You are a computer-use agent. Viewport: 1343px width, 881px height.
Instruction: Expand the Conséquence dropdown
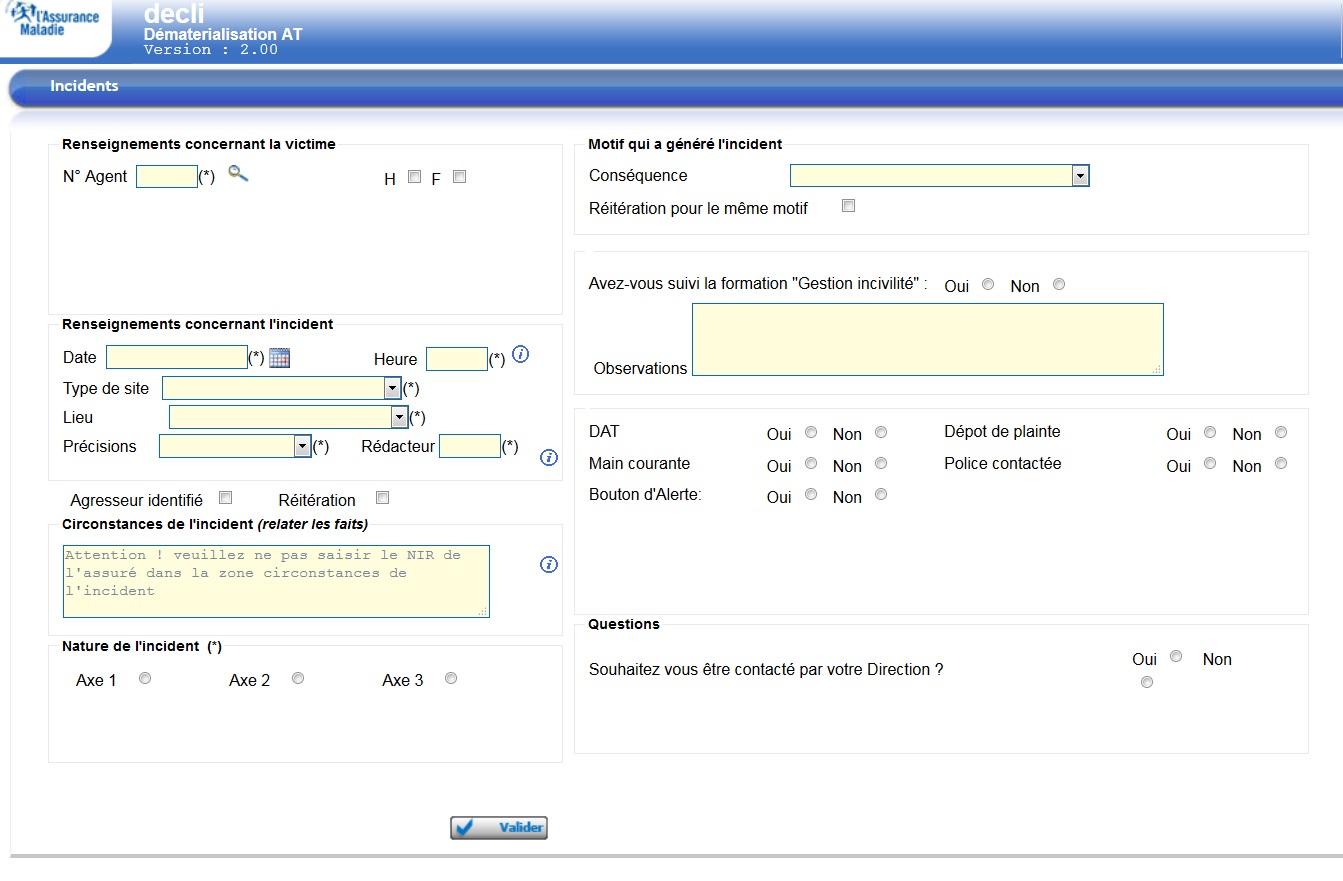[x=1080, y=176]
